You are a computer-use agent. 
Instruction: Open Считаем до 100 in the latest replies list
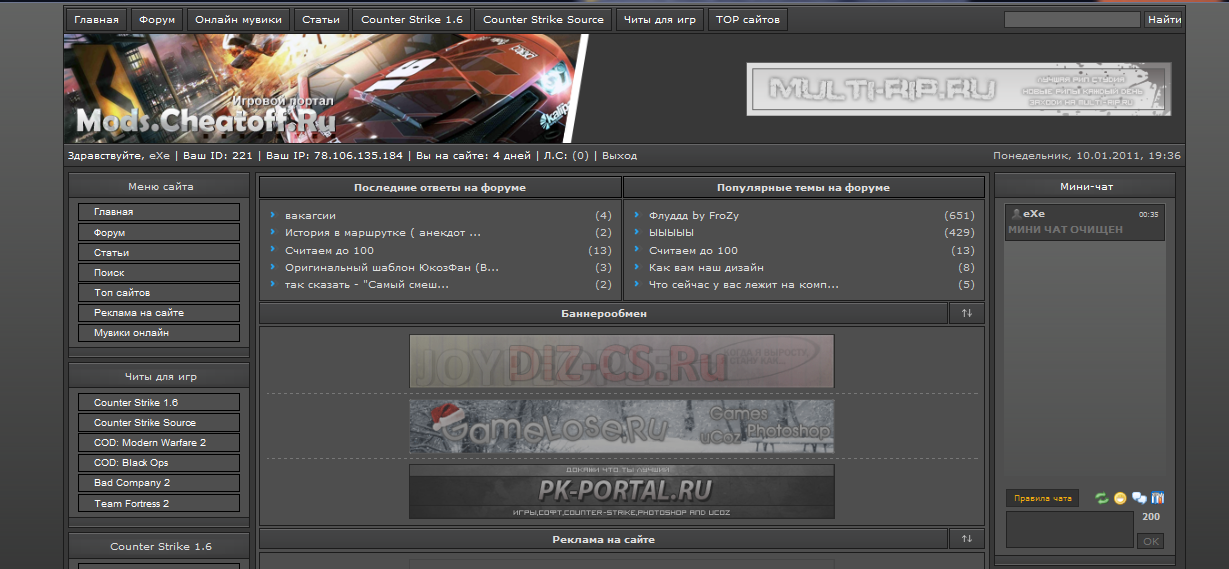(329, 250)
